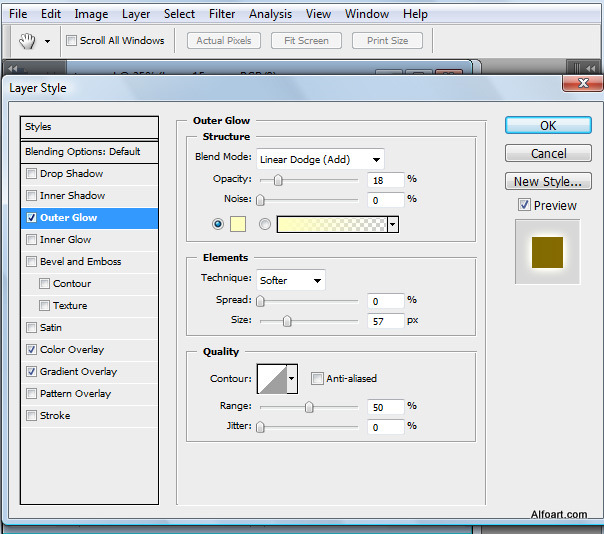Open the Filter menu

pyautogui.click(x=222, y=14)
